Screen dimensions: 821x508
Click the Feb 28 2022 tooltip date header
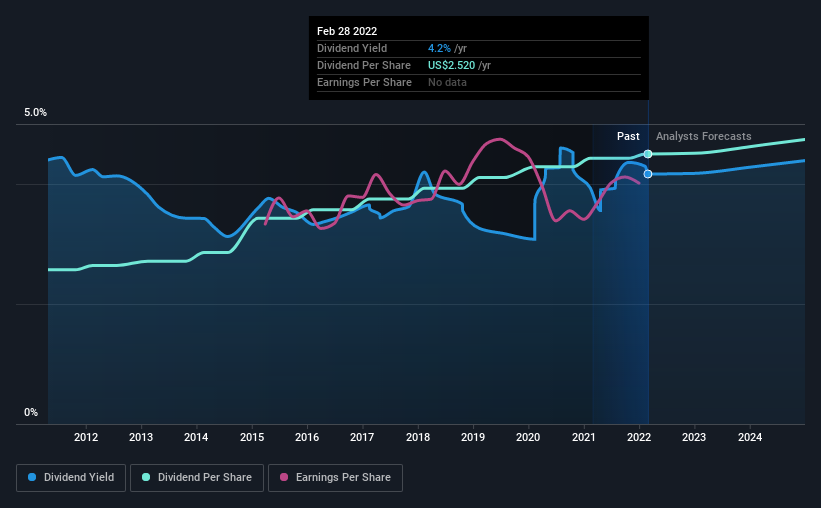tap(347, 31)
